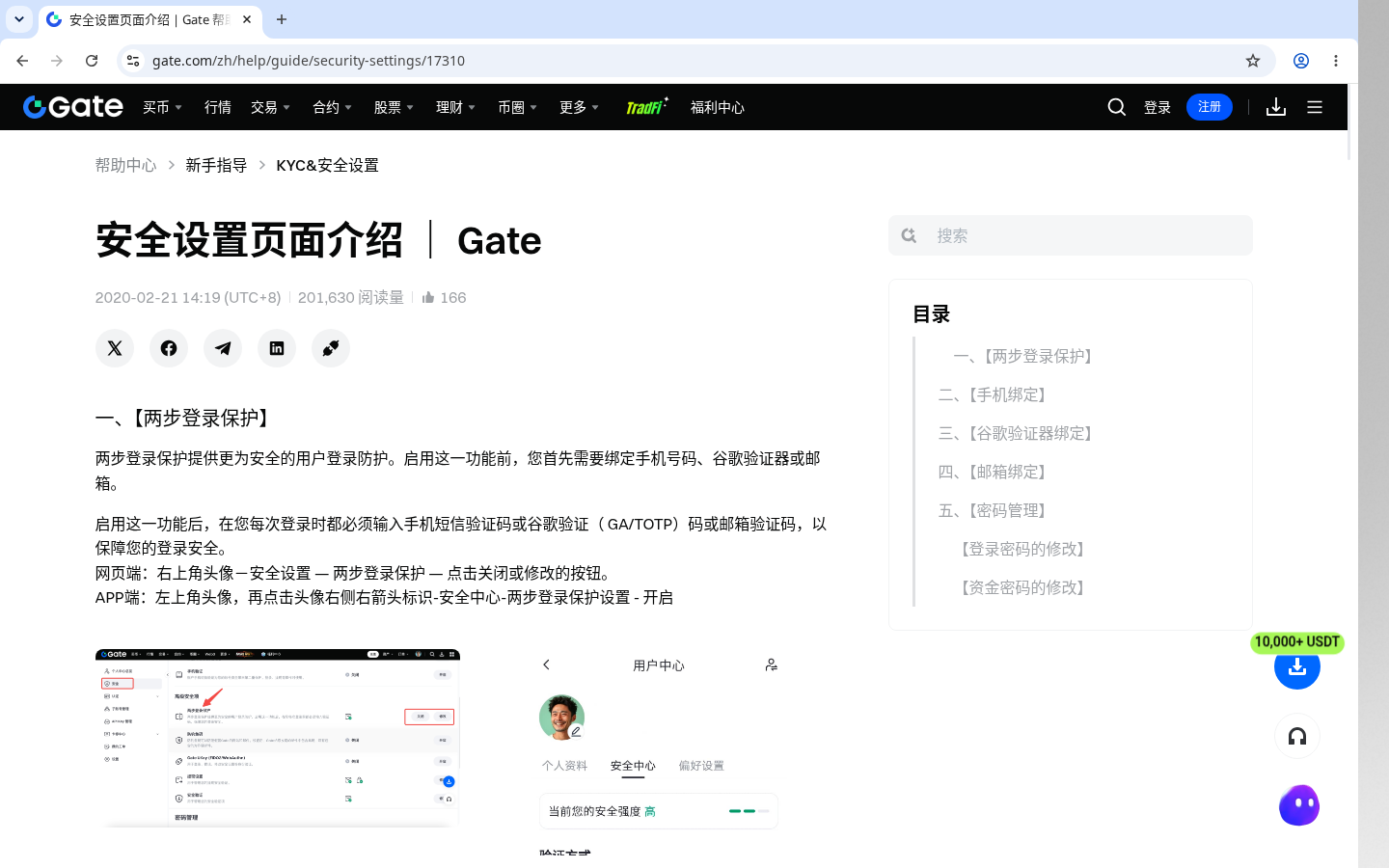Viewport: 1389px width, 868px height.
Task: Click the app download icon in the header
Action: tap(1276, 107)
